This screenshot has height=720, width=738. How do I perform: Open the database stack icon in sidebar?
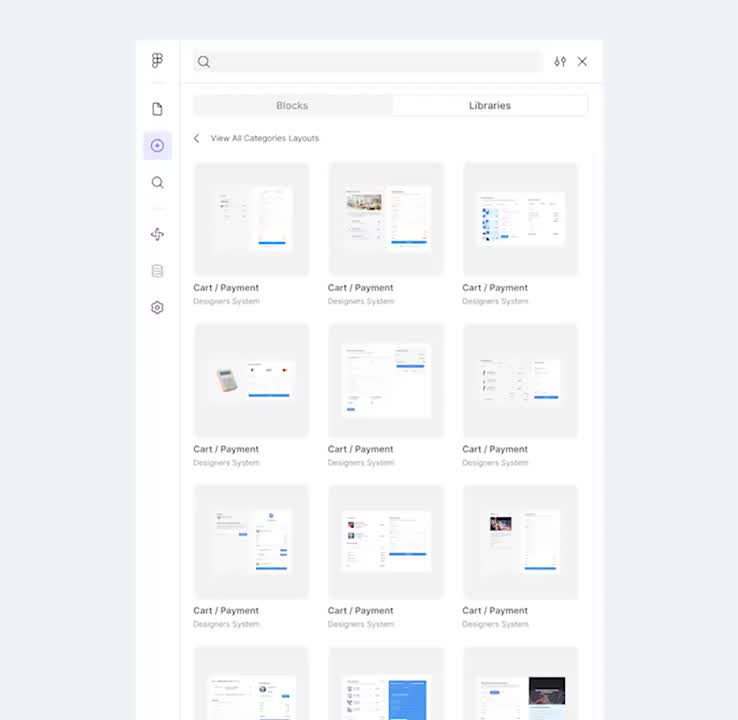pos(157,271)
